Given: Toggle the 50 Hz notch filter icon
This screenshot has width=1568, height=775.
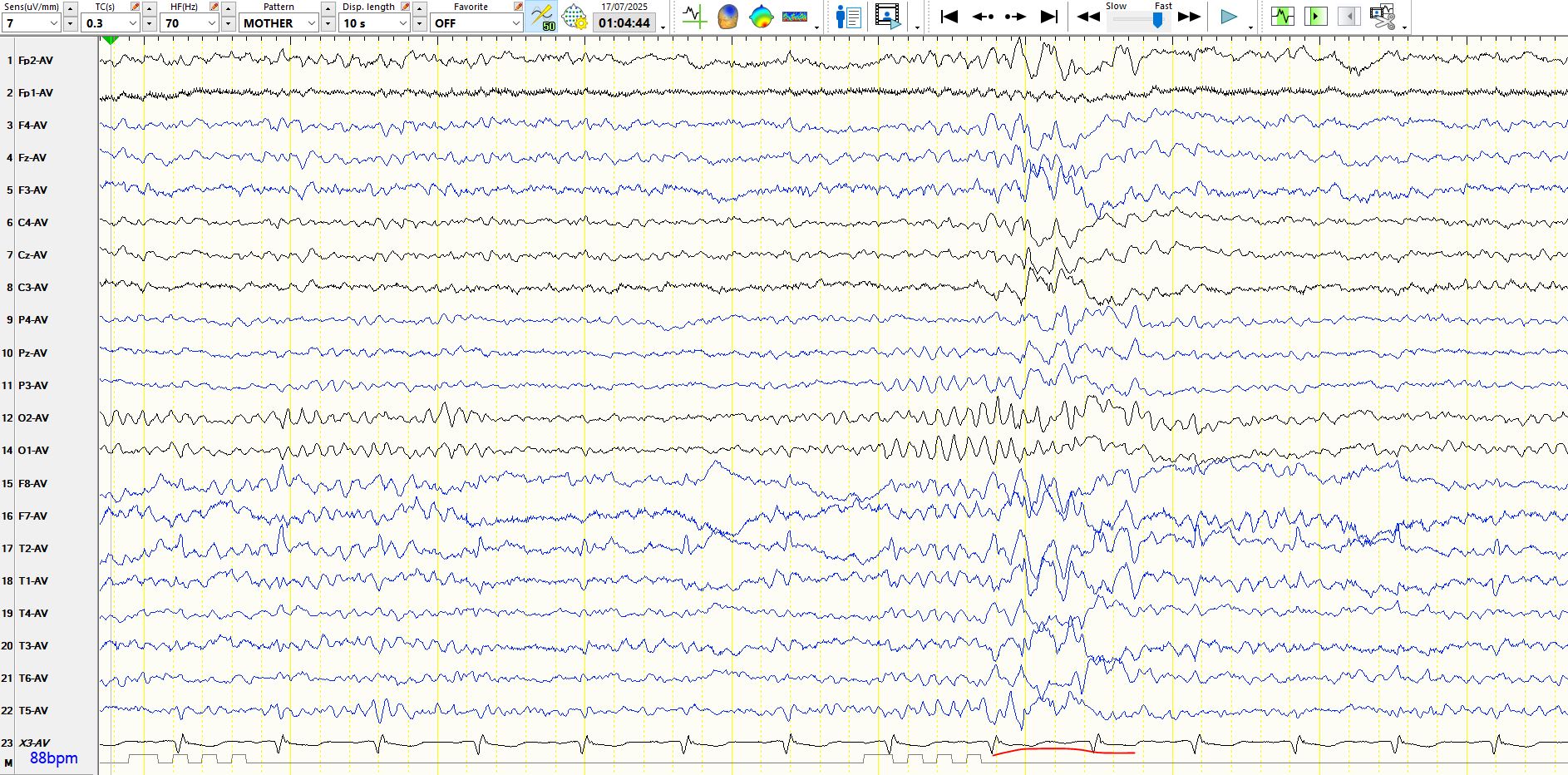Looking at the screenshot, I should [542, 17].
